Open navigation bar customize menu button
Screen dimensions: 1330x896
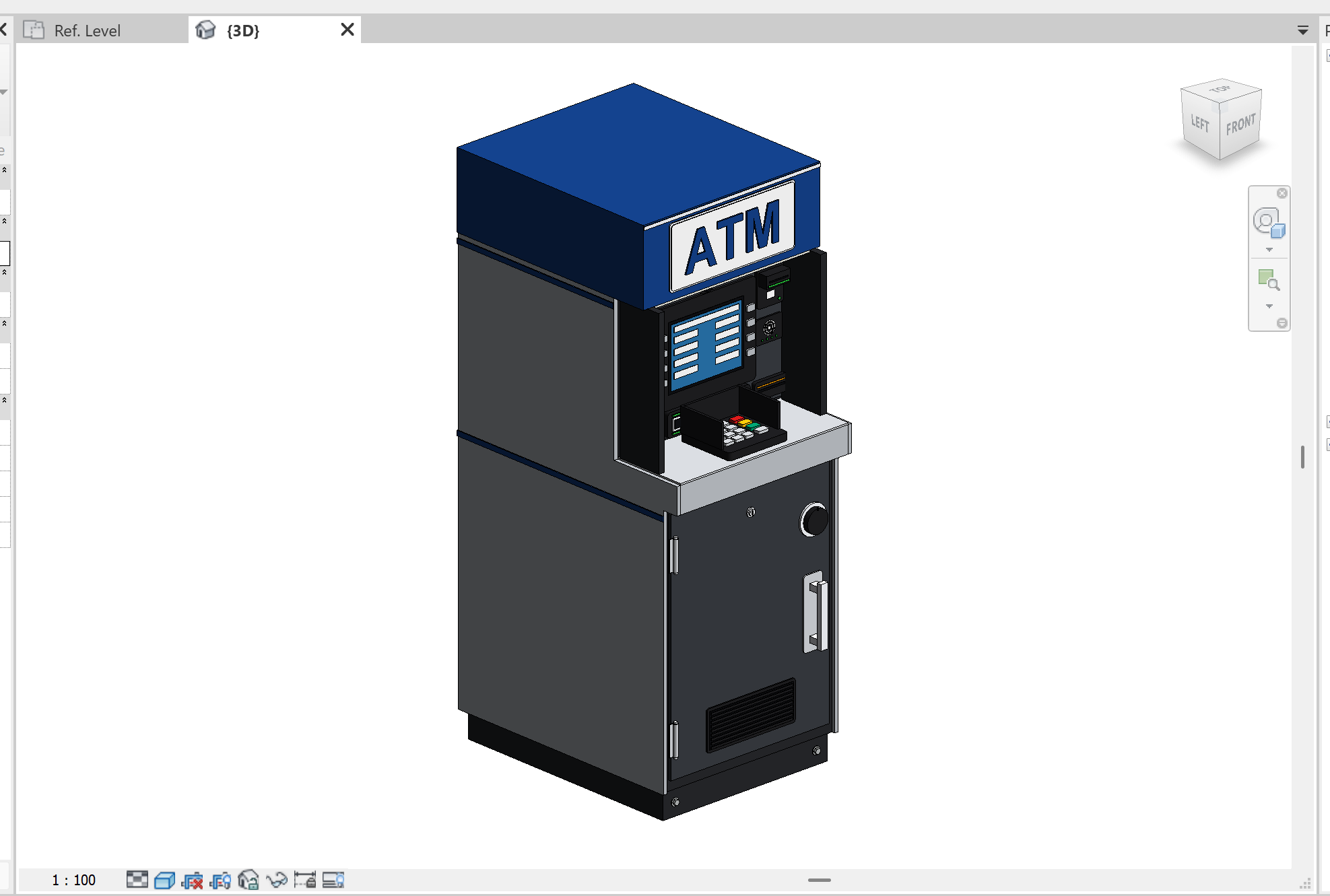[1282, 323]
